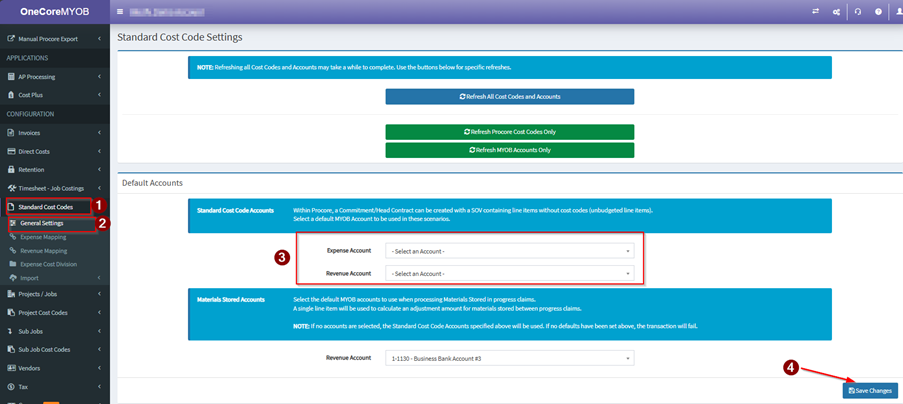Click Refresh All Cost Codes and Accounts

tap(510, 96)
